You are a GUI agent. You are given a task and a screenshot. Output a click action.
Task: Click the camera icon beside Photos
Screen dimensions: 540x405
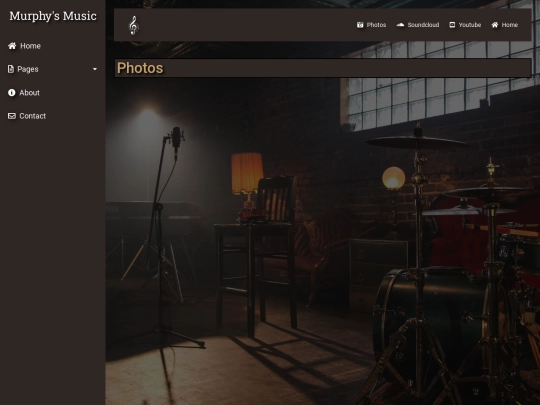click(360, 25)
